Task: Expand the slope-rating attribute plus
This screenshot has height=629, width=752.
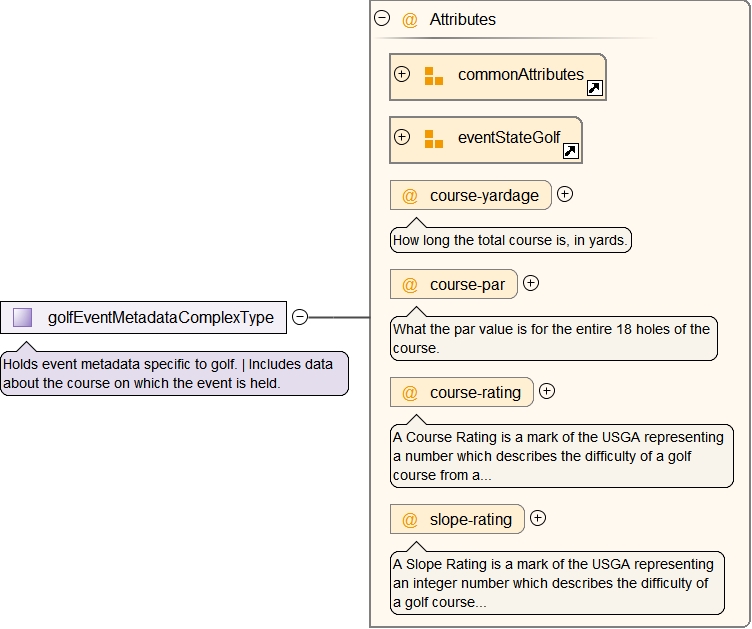Action: (538, 517)
